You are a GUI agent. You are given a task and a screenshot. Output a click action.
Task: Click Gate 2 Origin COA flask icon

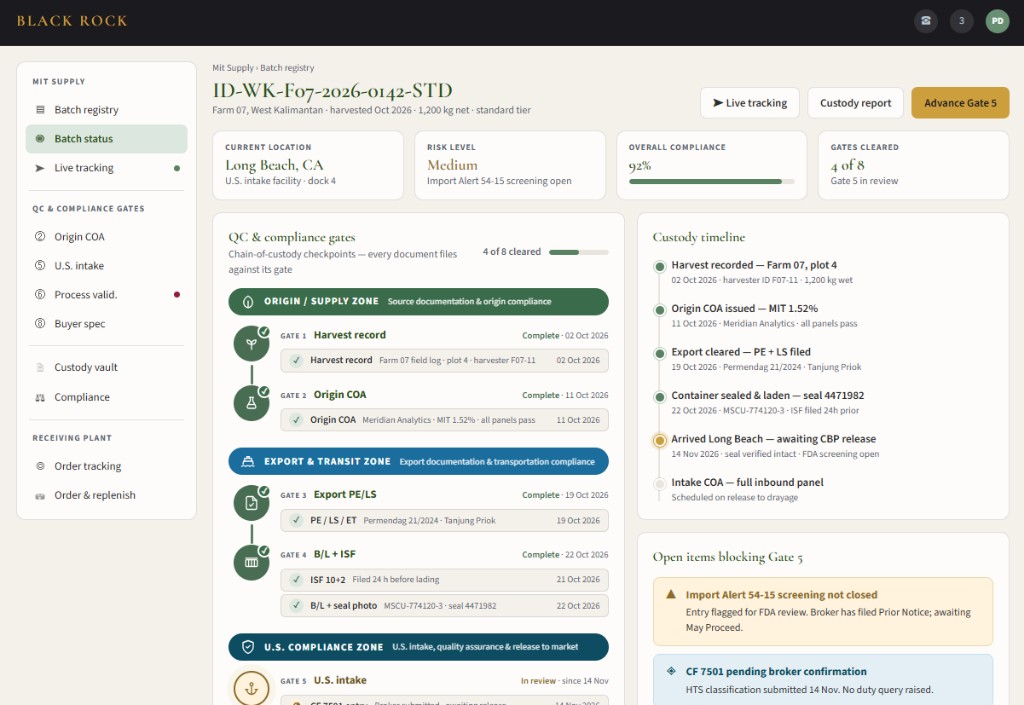251,403
